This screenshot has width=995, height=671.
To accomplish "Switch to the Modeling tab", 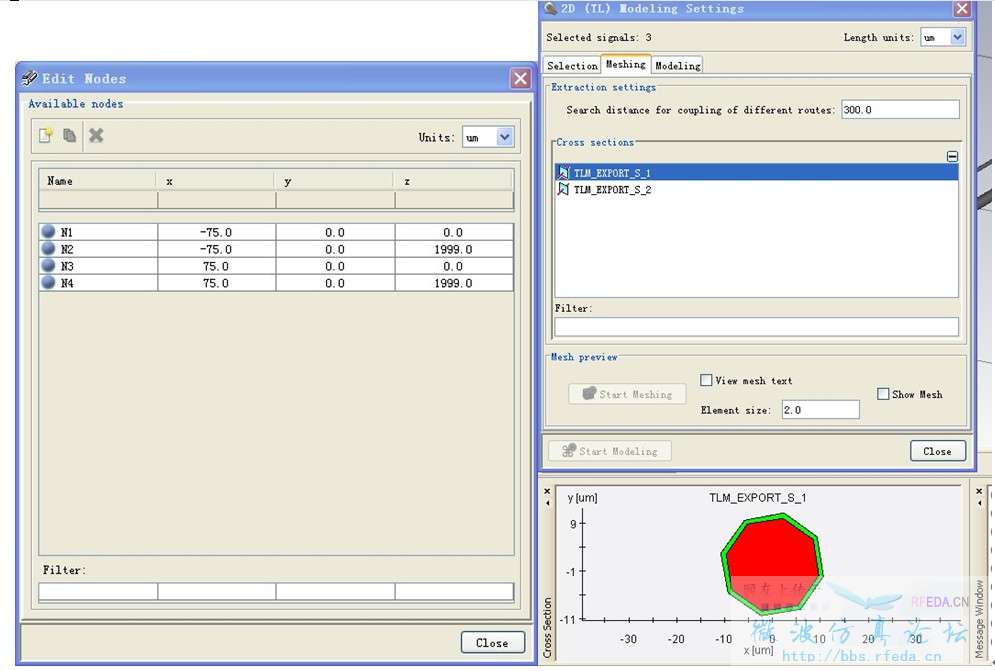I will (x=677, y=65).
